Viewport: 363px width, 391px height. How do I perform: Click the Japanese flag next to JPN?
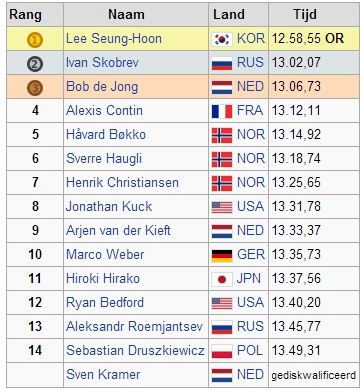222,279
